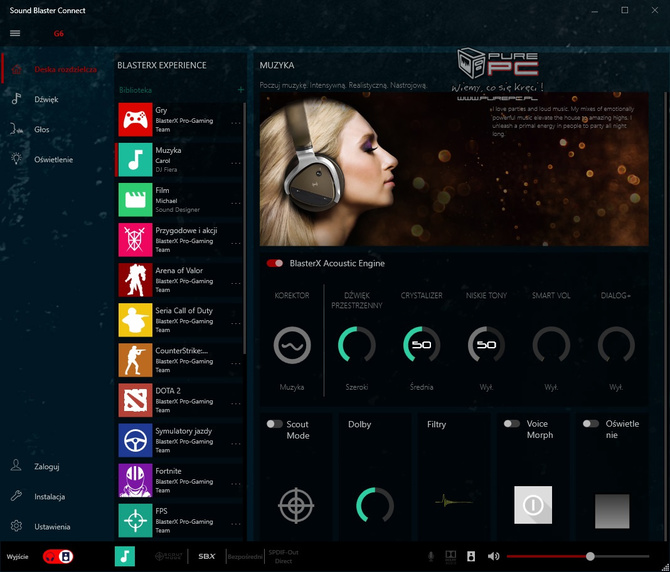Adjust the Dźwięk Przestrzenny surround dial
Viewport: 670px width, 572px height.
[x=357, y=345]
